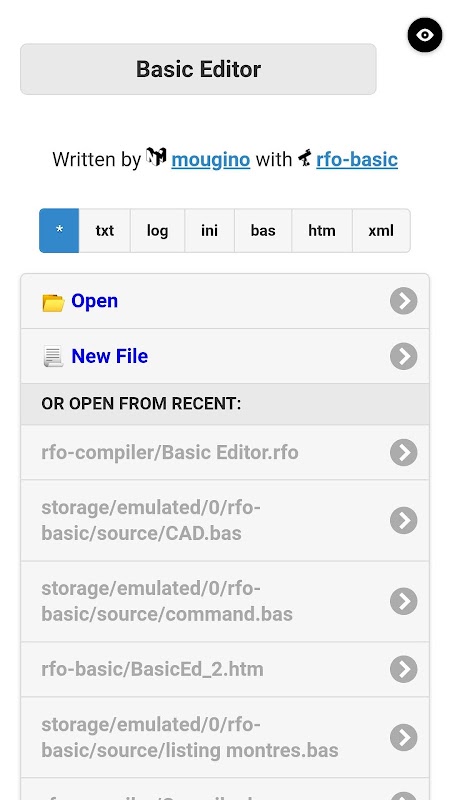Click the arrow beside Basic Editor.rfo

click(404, 453)
